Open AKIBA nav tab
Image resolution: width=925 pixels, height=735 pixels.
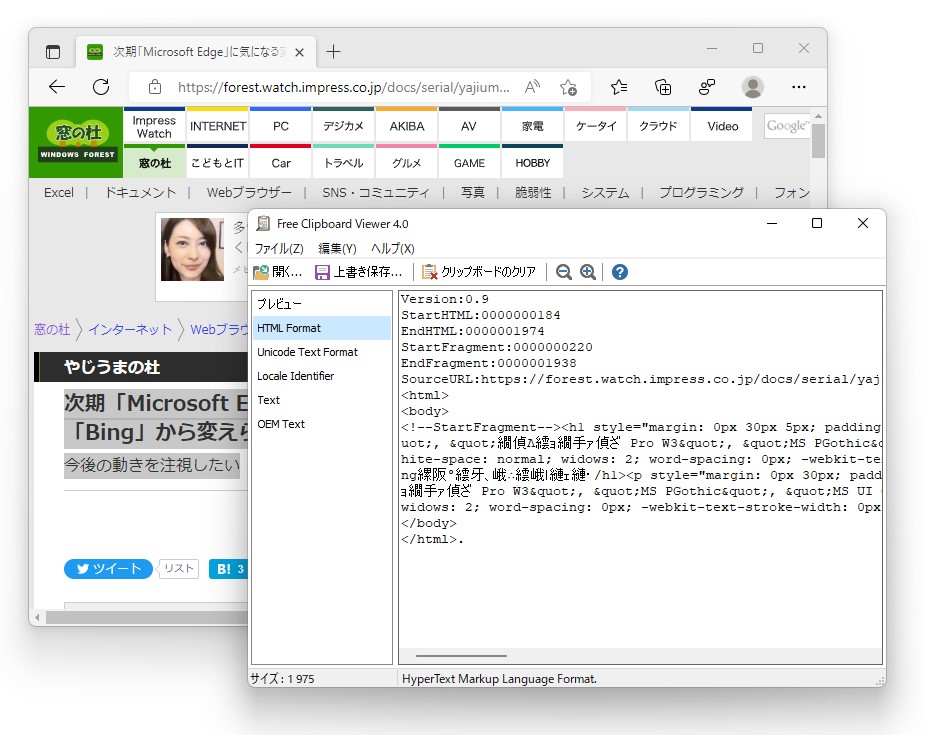point(406,126)
